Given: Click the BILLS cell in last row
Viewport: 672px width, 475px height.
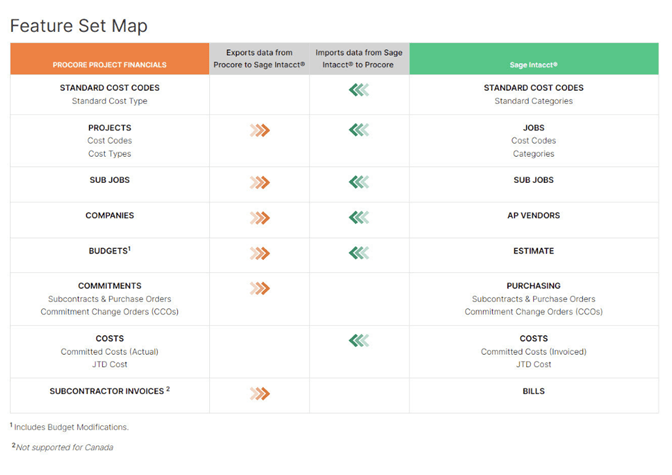Looking at the screenshot, I should [533, 391].
